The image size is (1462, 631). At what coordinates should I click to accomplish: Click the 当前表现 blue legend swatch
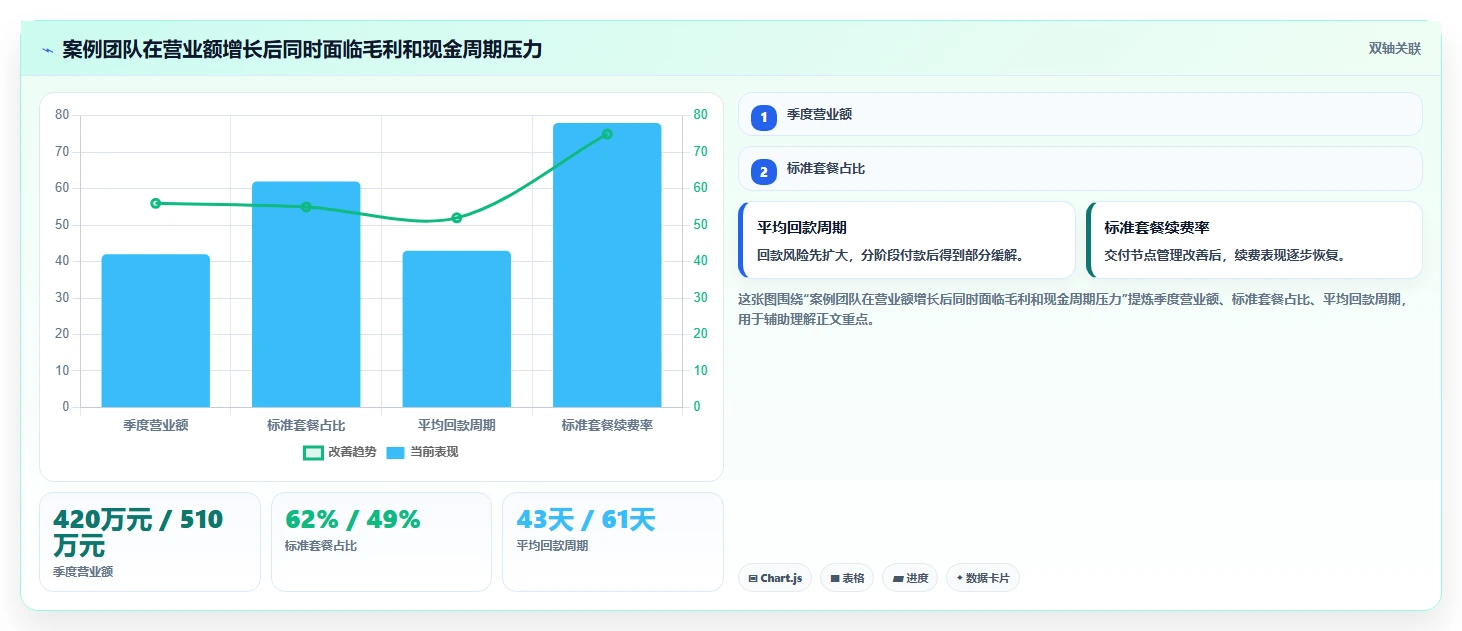(395, 452)
